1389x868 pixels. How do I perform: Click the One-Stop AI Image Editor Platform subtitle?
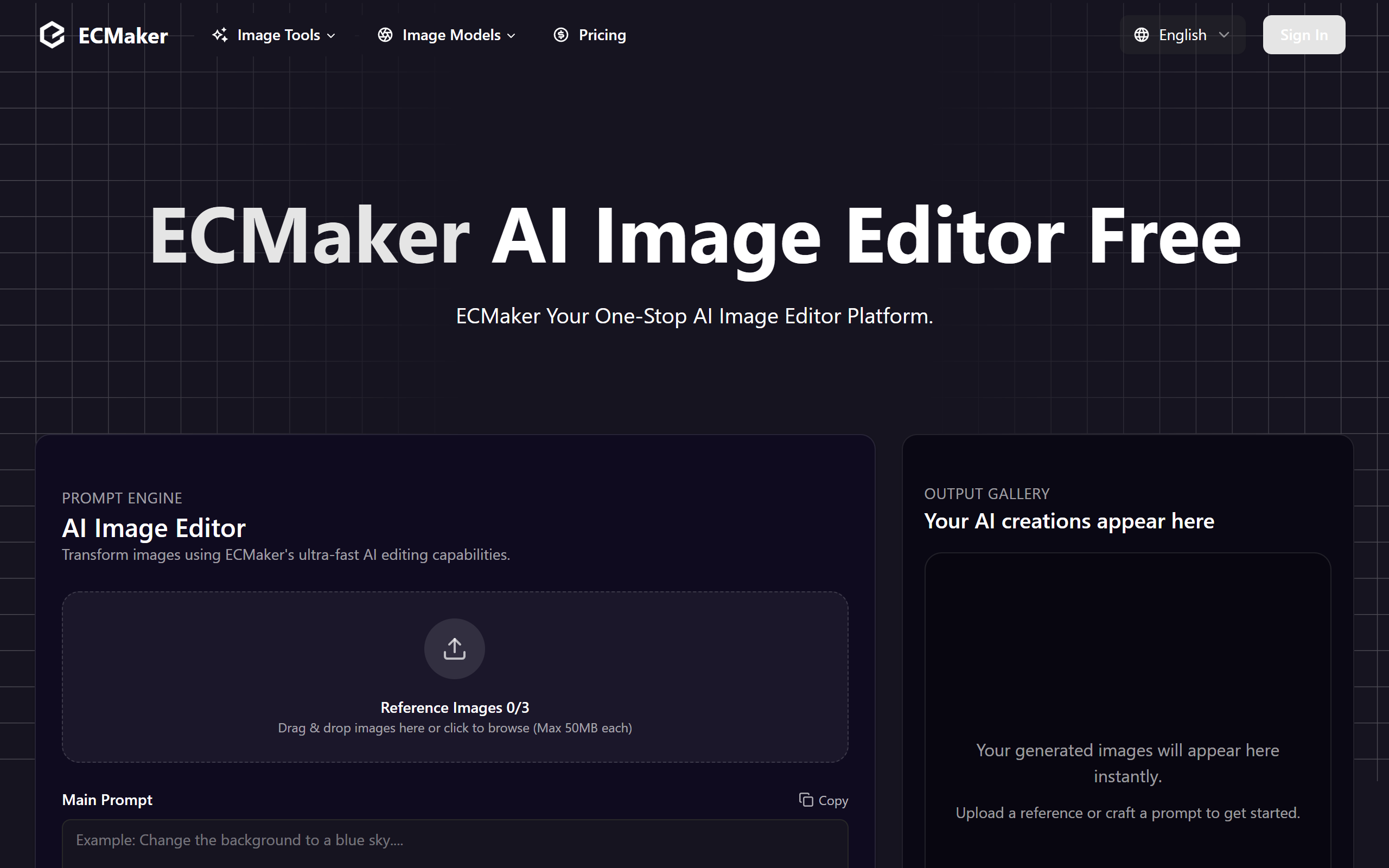click(694, 316)
